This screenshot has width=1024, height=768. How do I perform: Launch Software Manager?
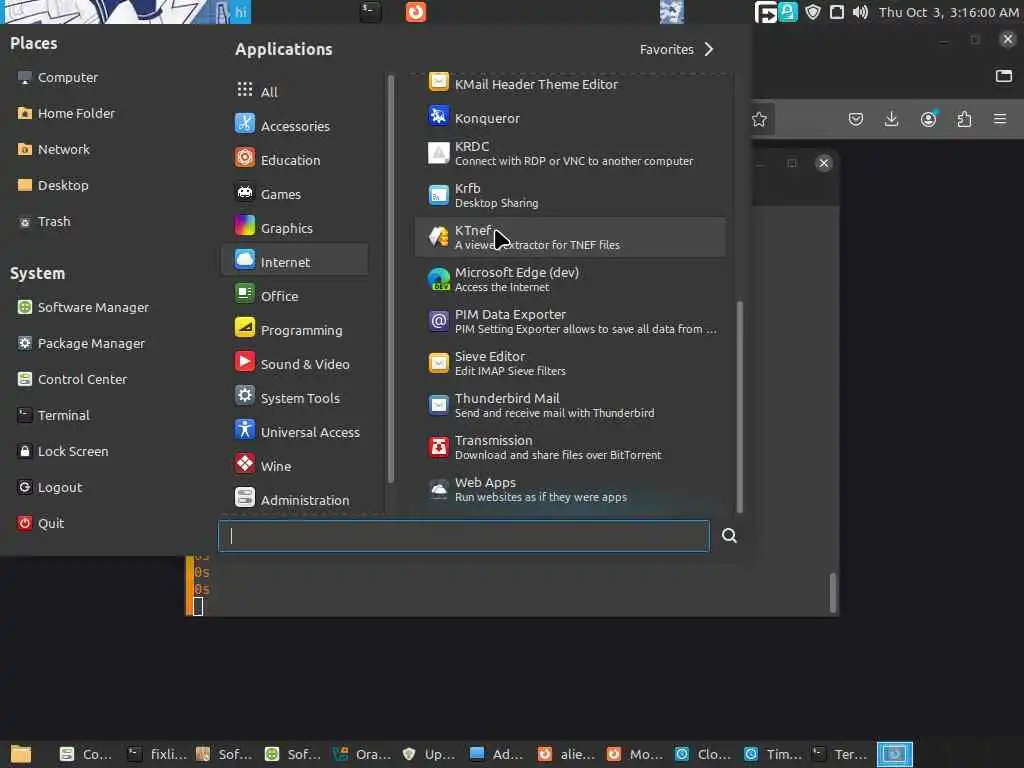[x=83, y=307]
